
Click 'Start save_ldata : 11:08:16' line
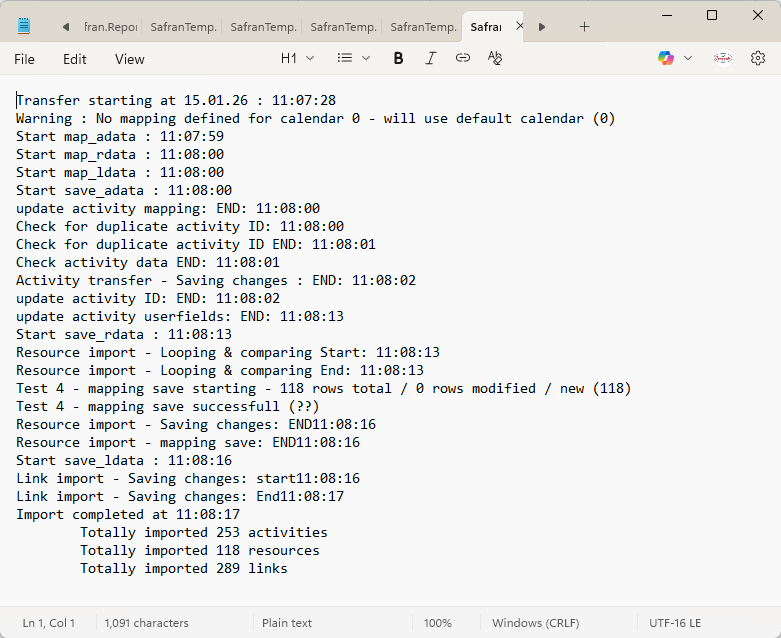[124, 460]
